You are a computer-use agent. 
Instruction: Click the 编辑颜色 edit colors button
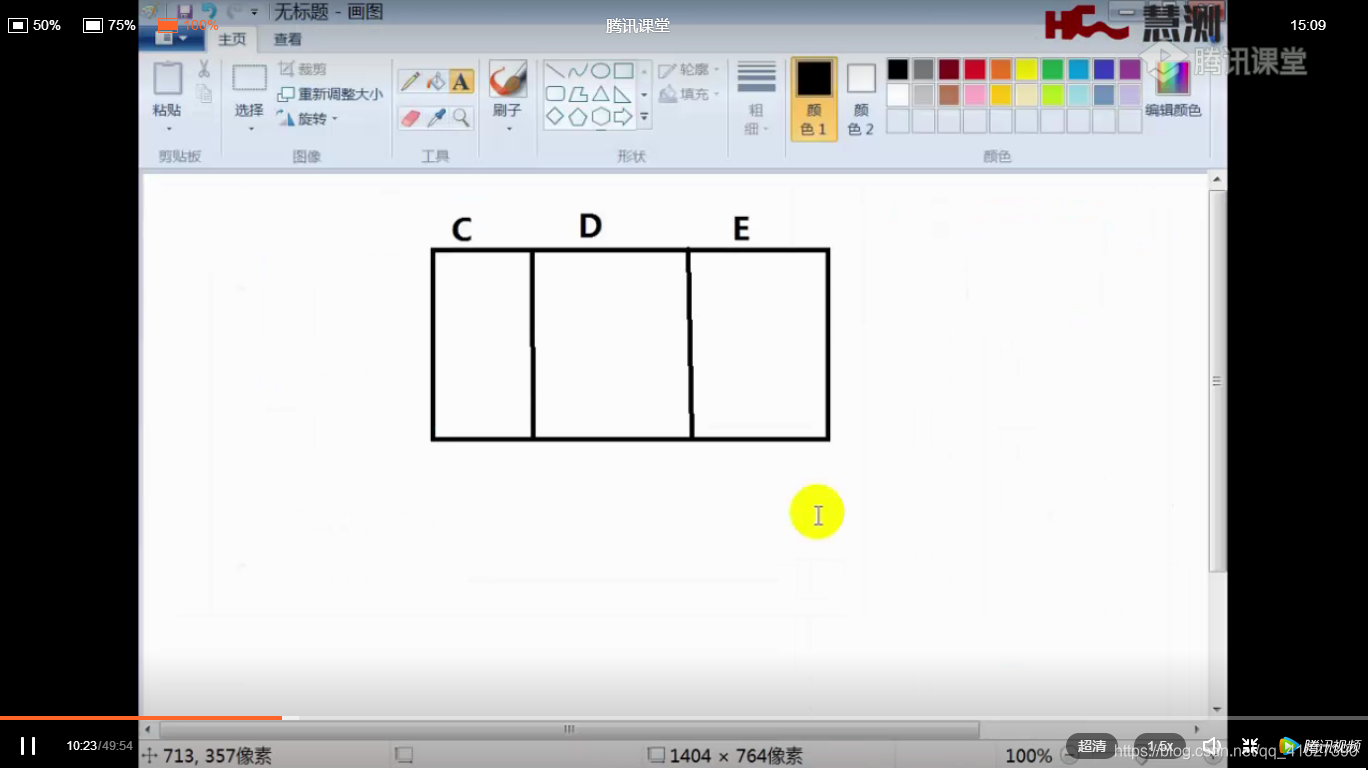click(1173, 87)
